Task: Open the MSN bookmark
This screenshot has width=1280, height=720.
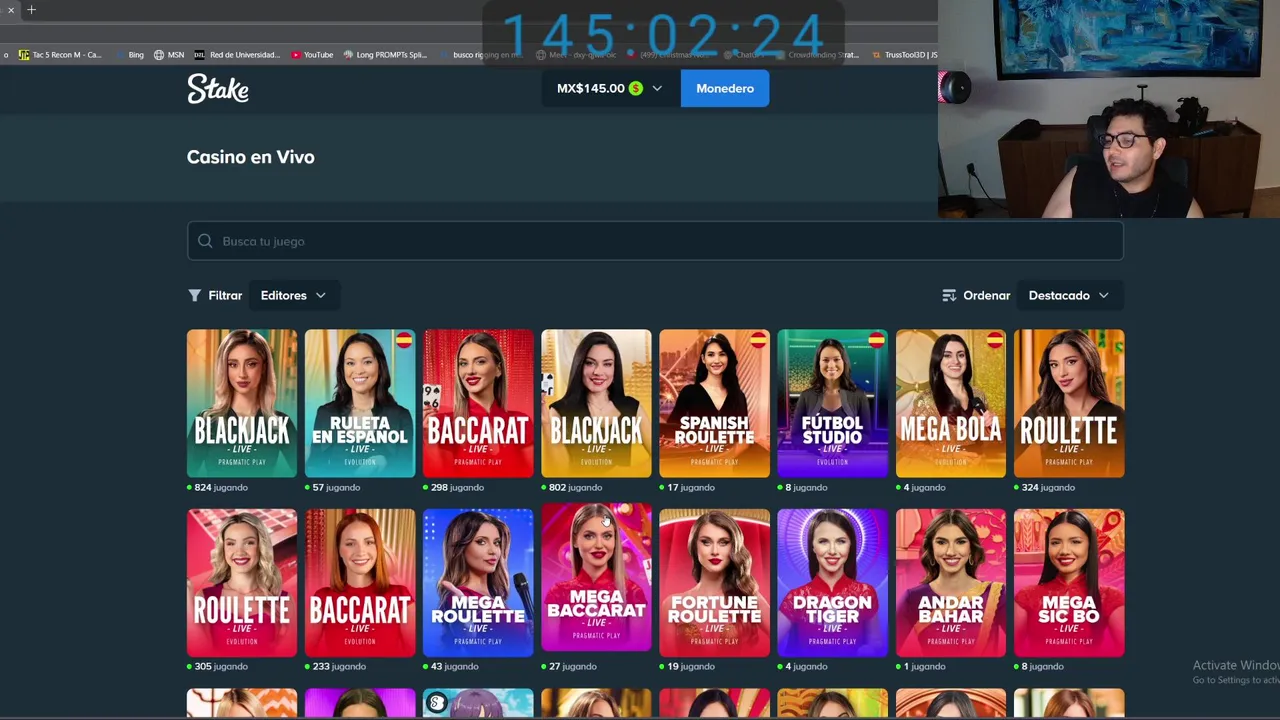Action: pyautogui.click(x=168, y=55)
